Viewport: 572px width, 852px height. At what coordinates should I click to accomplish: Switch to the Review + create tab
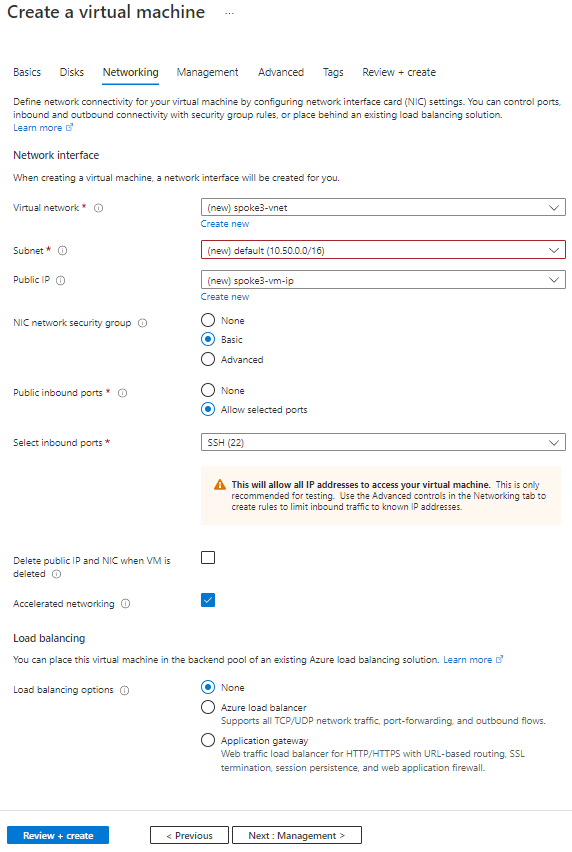[x=399, y=72]
